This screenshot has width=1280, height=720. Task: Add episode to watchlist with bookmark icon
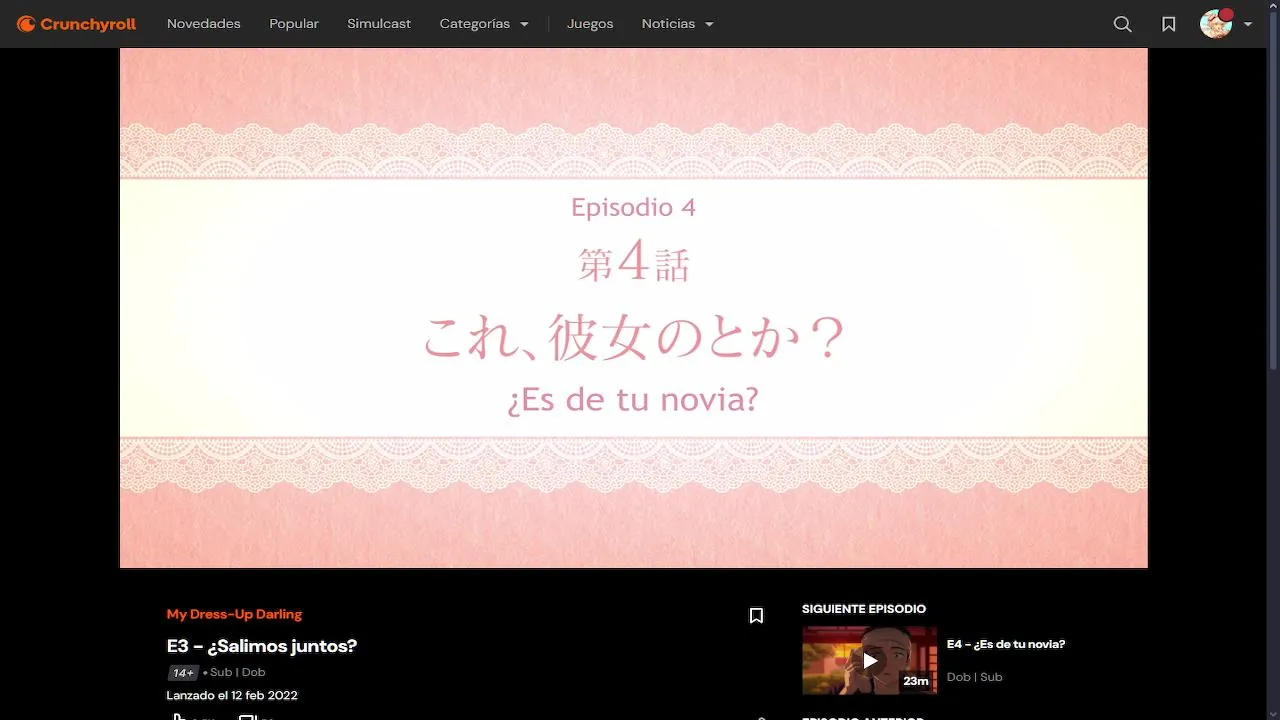coord(756,616)
